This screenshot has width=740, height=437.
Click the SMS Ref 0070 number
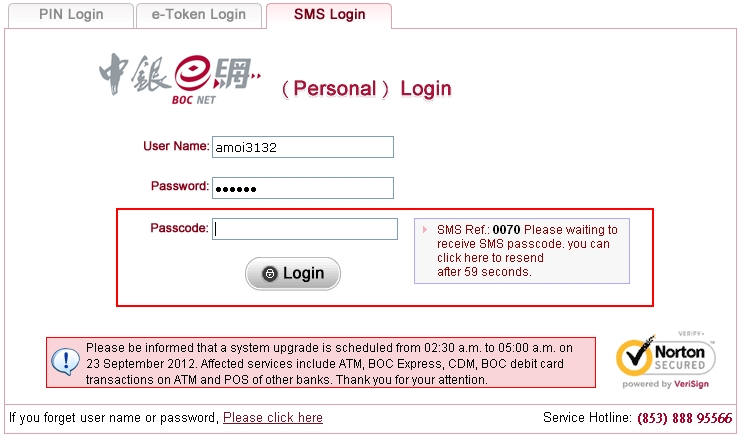pyautogui.click(x=506, y=230)
